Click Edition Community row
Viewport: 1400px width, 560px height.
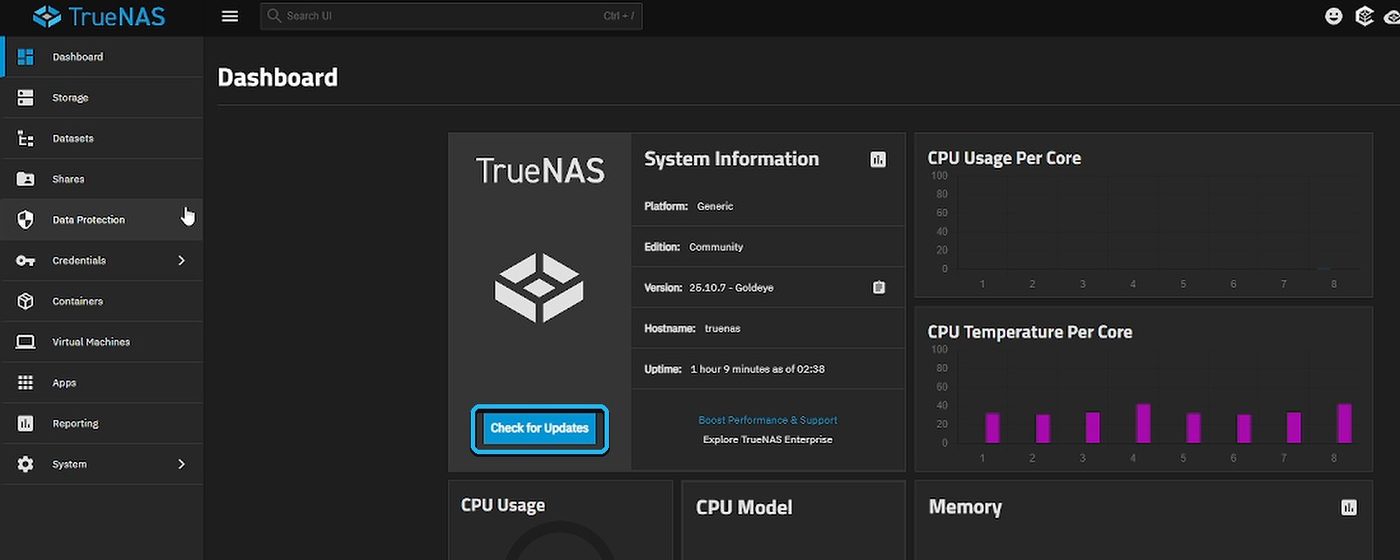768,247
